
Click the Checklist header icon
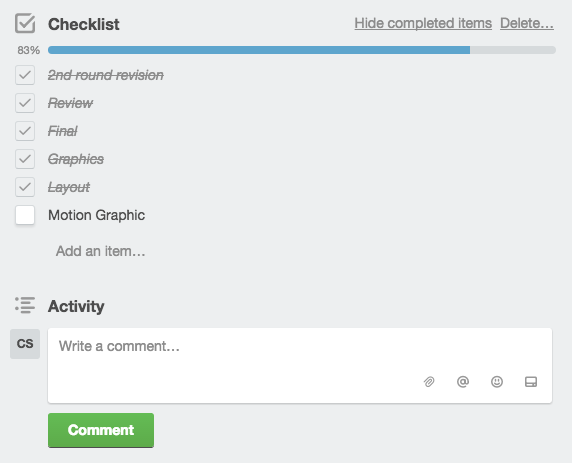[x=25, y=23]
